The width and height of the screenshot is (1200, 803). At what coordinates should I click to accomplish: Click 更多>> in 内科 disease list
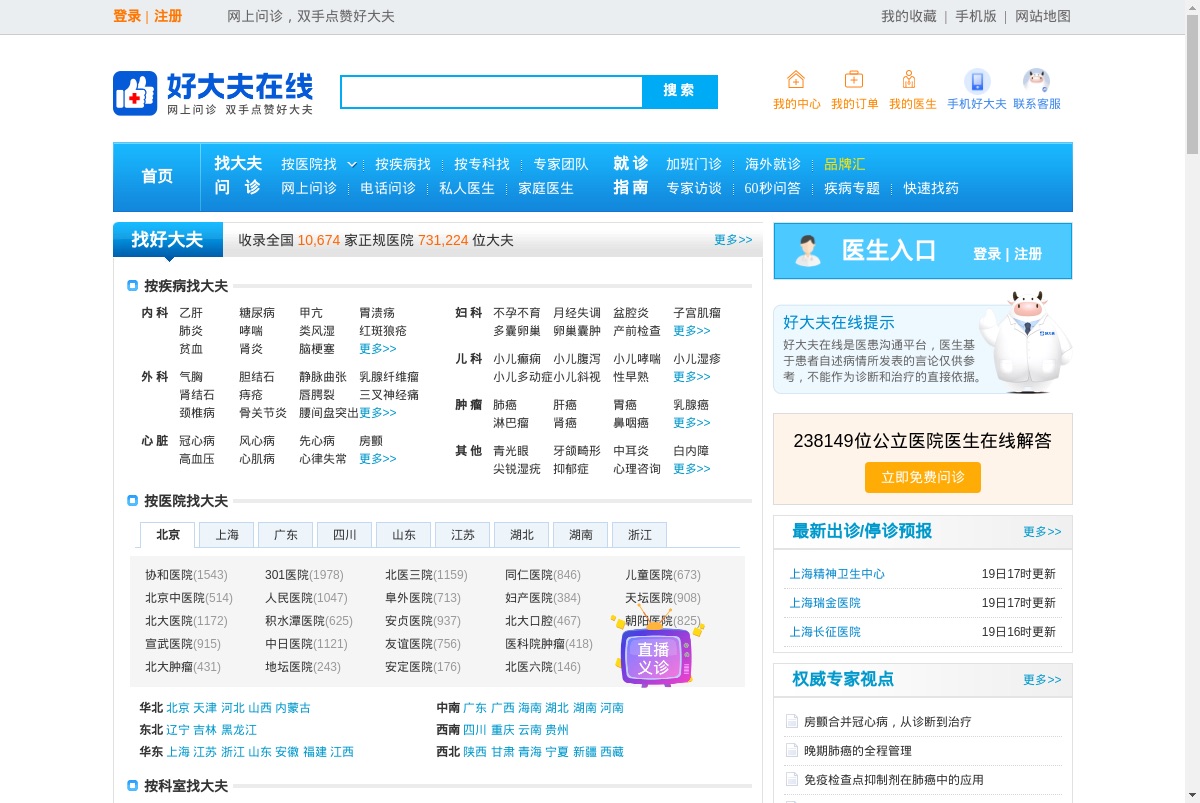click(x=378, y=349)
